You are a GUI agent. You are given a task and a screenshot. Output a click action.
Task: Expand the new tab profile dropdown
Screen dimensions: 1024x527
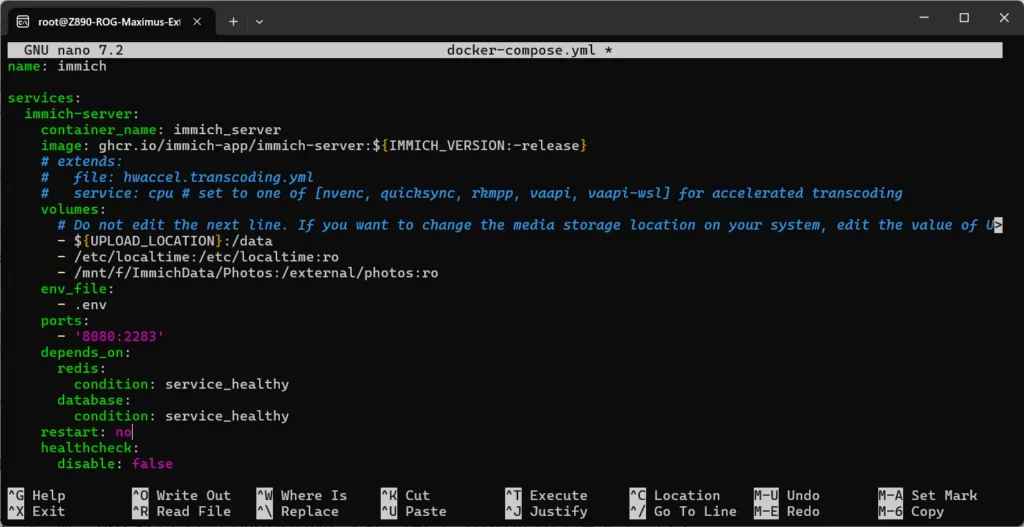click(259, 22)
